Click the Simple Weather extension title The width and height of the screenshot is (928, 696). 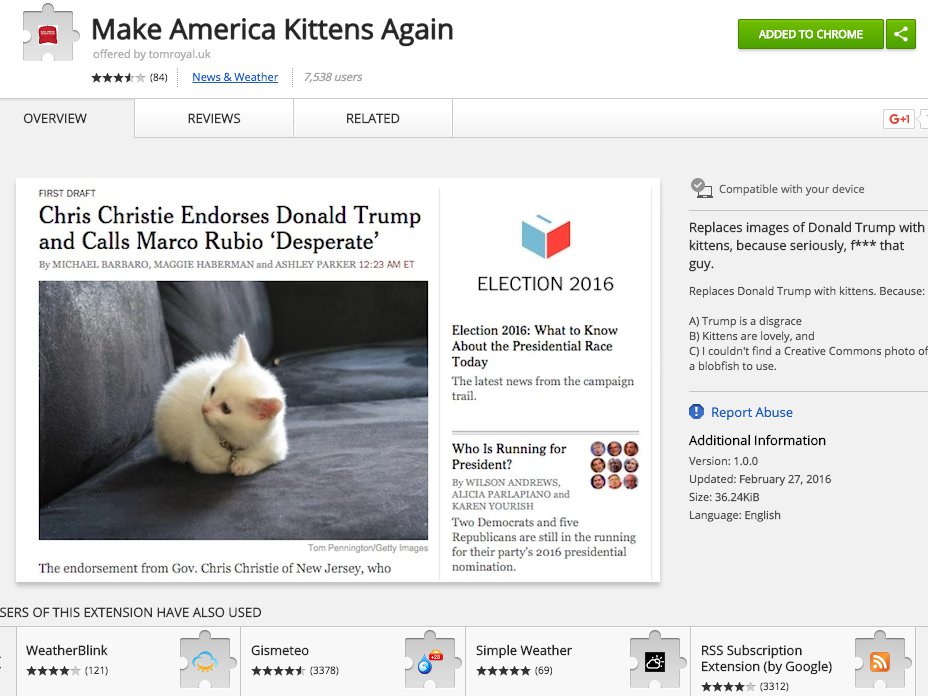point(524,650)
